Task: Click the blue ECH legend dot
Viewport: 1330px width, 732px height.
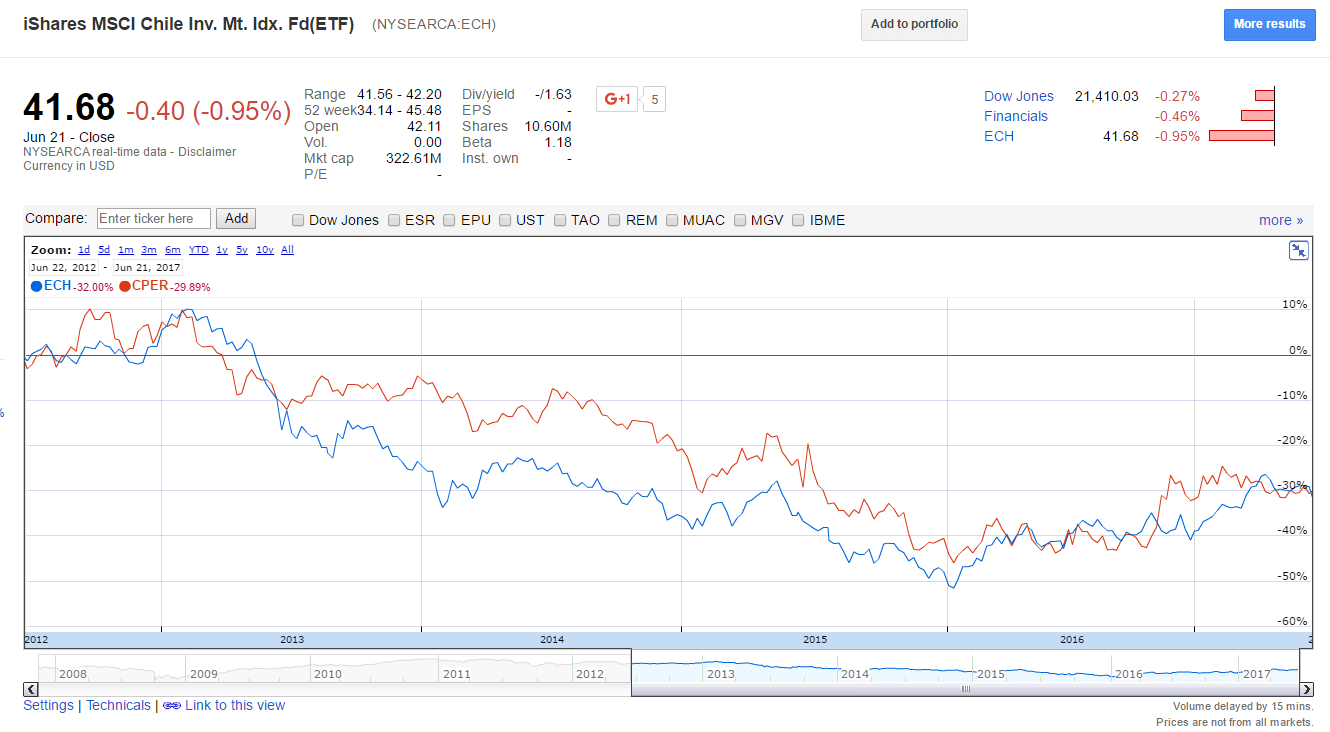Action: tap(37, 286)
